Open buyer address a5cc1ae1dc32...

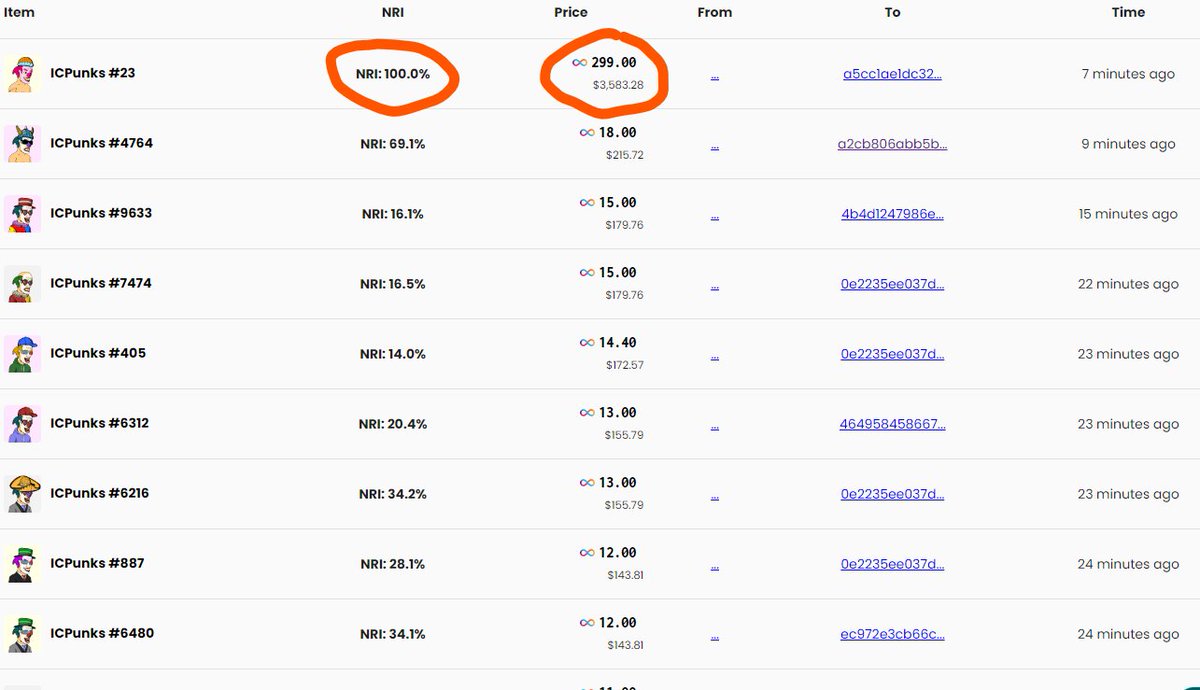click(x=892, y=74)
